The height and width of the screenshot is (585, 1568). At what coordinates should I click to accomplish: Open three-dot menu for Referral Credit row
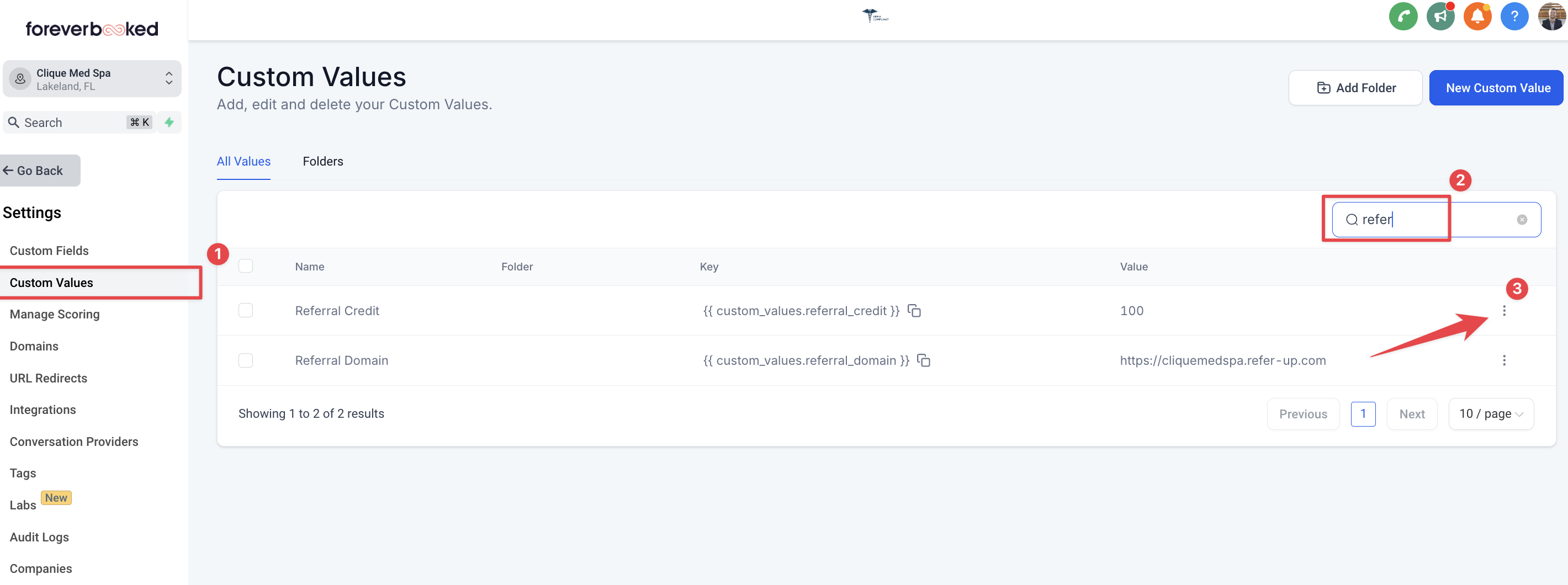point(1504,311)
